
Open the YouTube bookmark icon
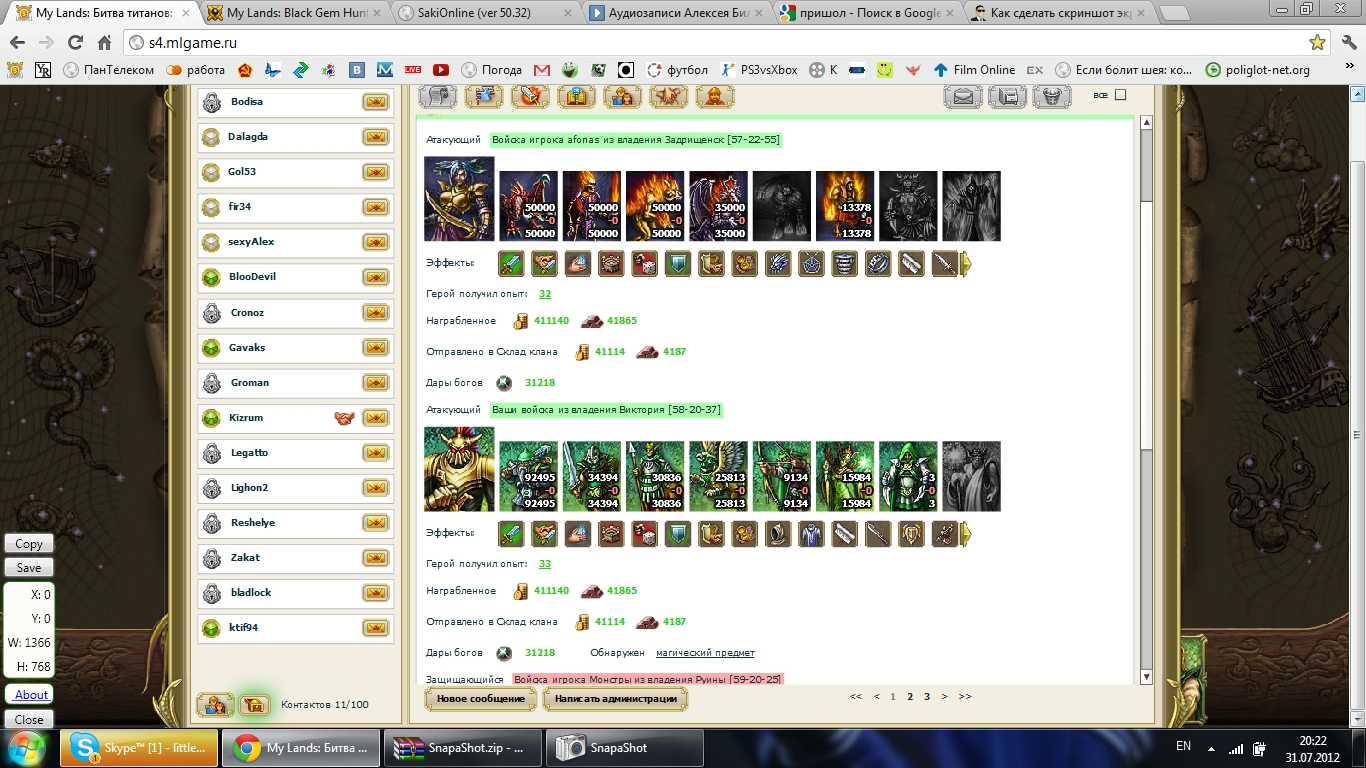(441, 70)
